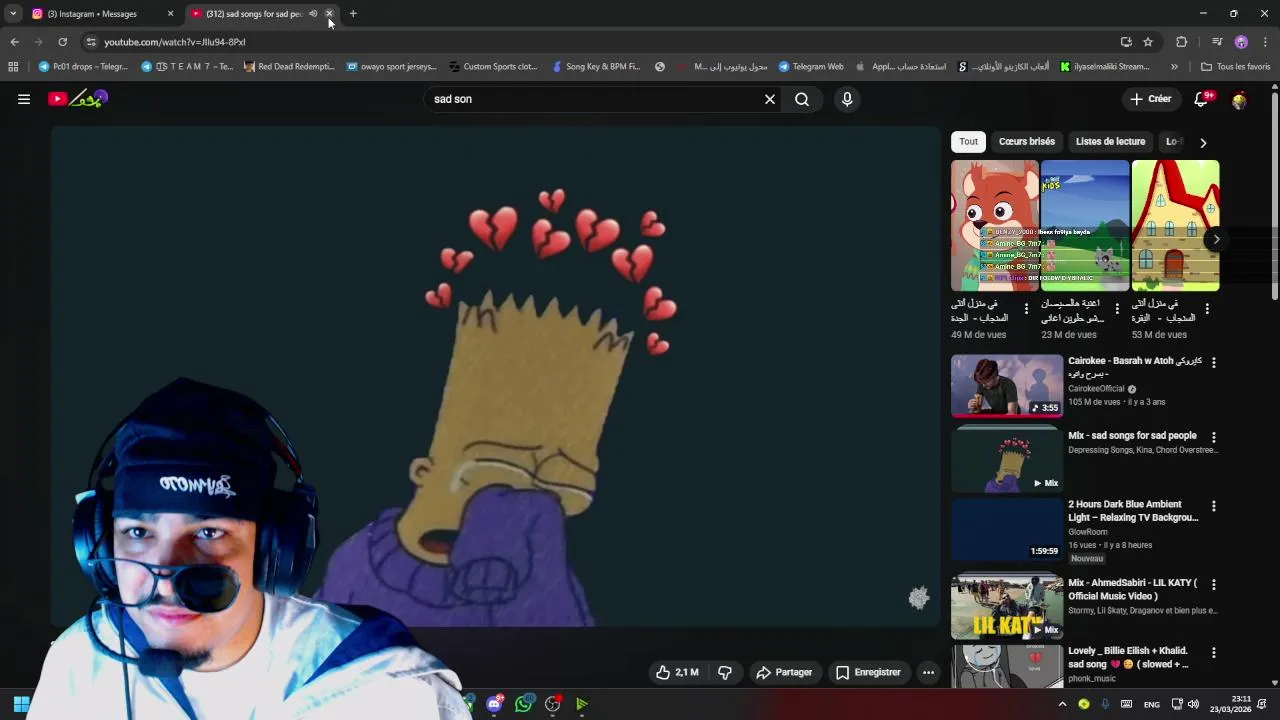Open a new browser tab

tap(353, 14)
